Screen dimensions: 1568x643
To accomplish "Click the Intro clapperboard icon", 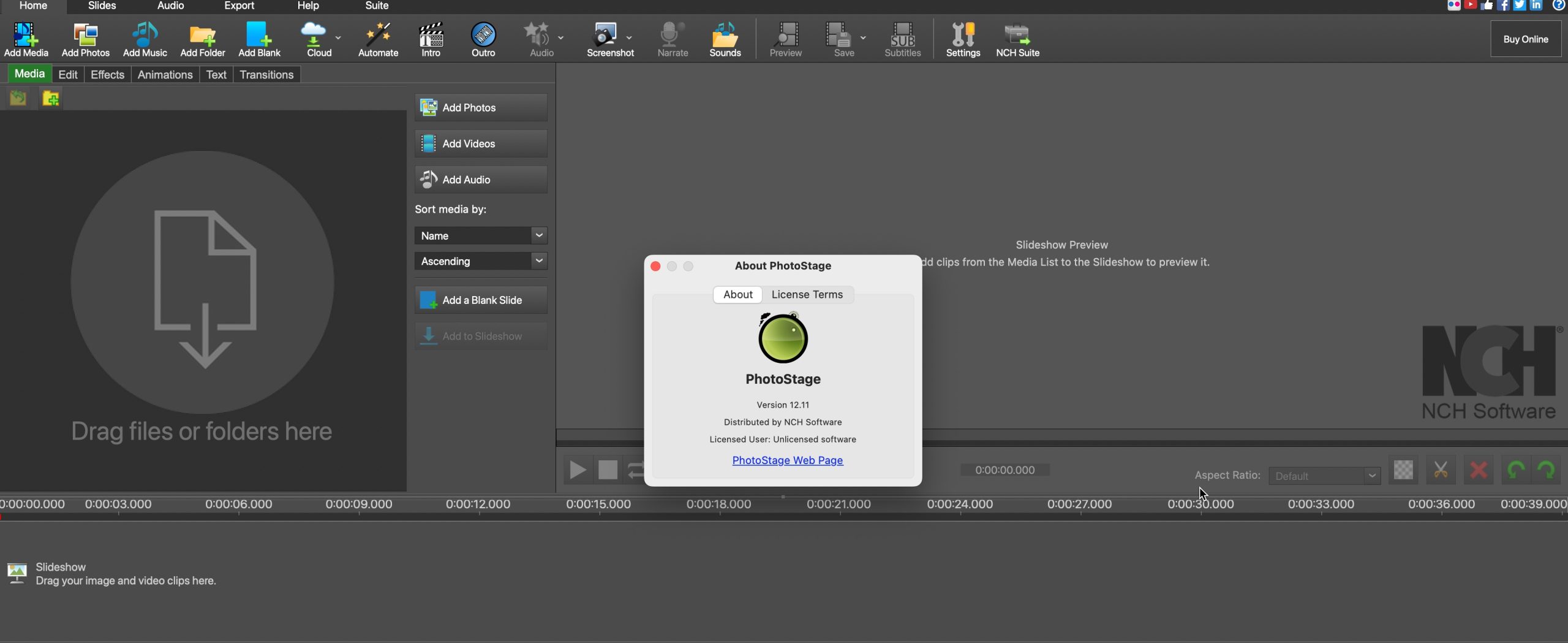I will tap(431, 39).
